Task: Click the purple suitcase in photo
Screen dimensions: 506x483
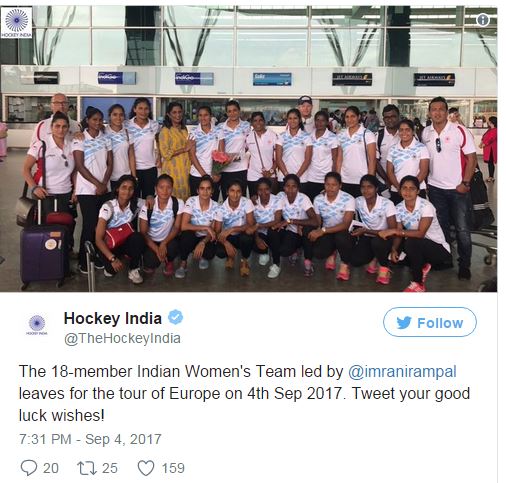Action: pos(43,255)
